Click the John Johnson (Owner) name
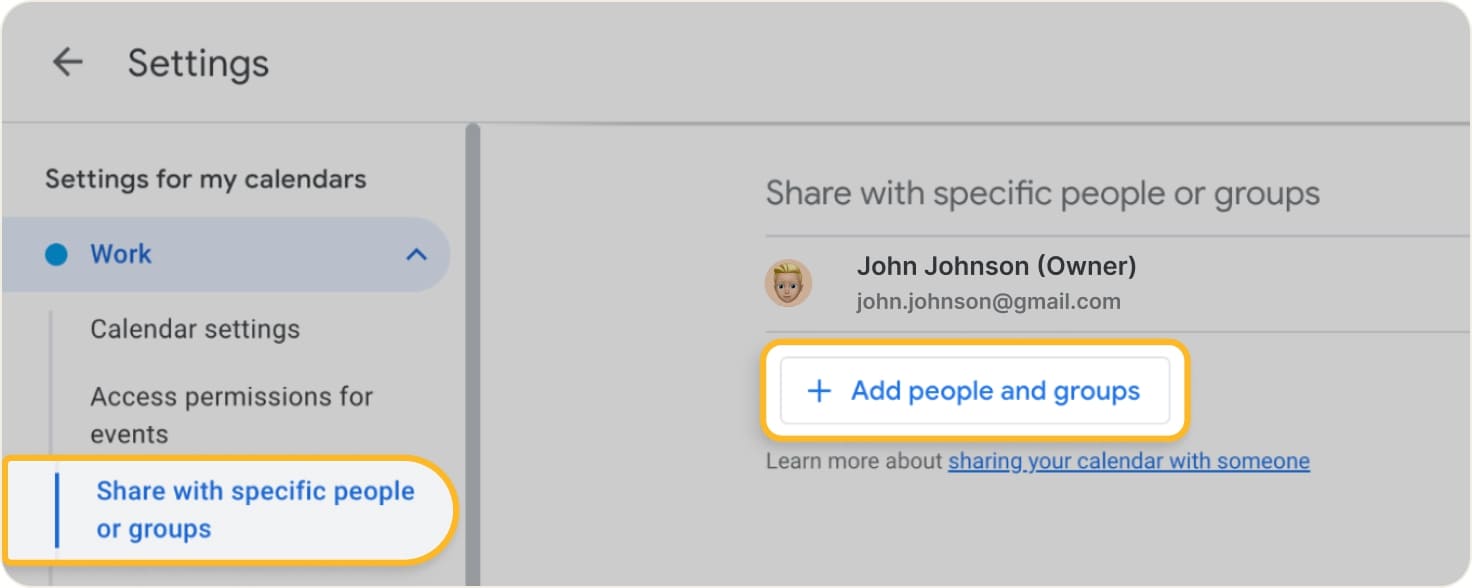Image resolution: width=1472 pixels, height=588 pixels. pos(996,267)
